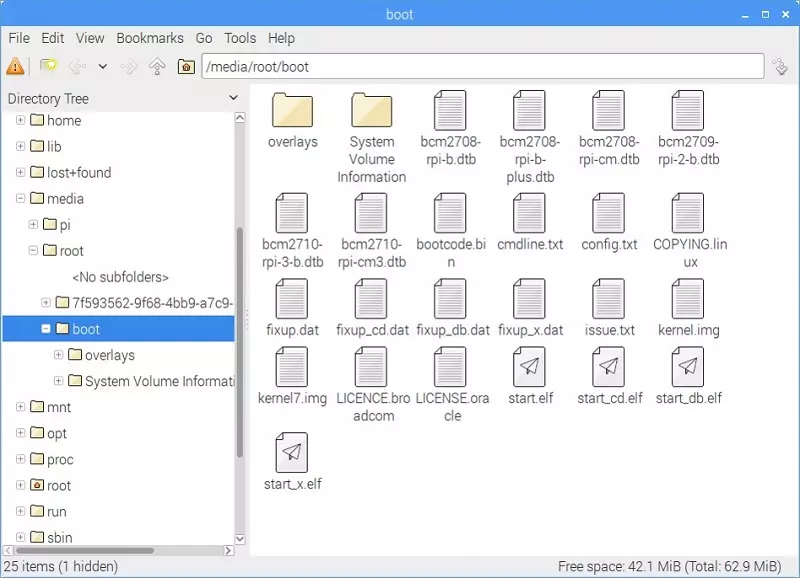Image resolution: width=800 pixels, height=578 pixels.
Task: Open the Tools menu
Action: (240, 38)
